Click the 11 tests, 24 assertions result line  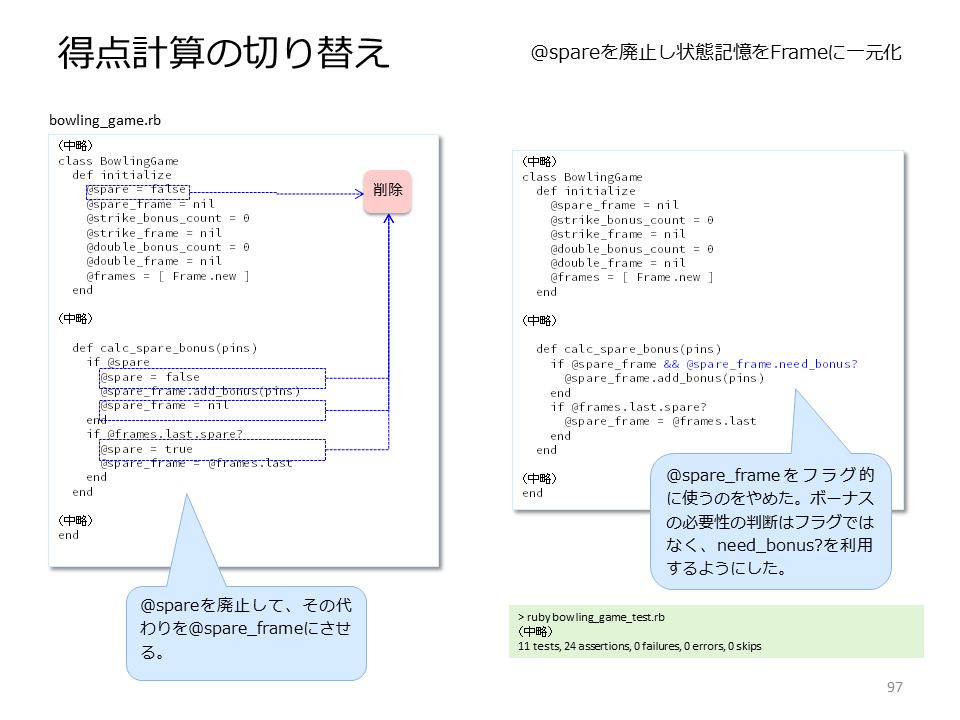(x=640, y=646)
